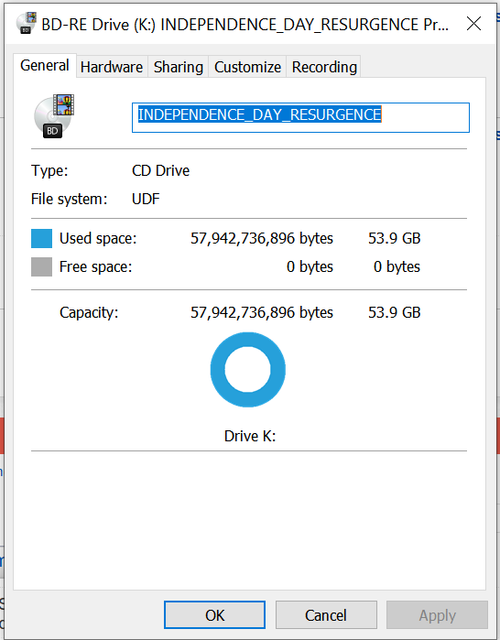This screenshot has height=640, width=500.
Task: Click the OK button
Action: [x=215, y=615]
